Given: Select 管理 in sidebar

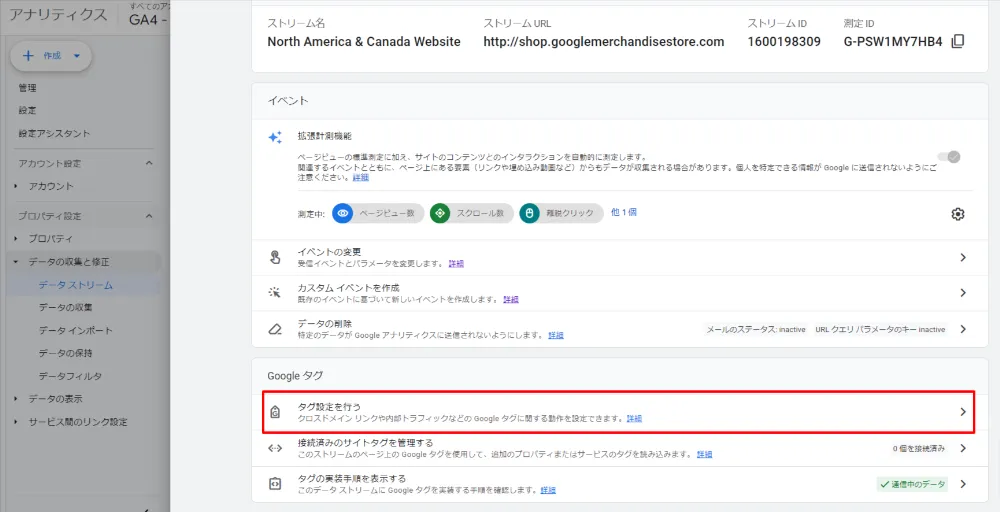Looking at the screenshot, I should point(27,88).
